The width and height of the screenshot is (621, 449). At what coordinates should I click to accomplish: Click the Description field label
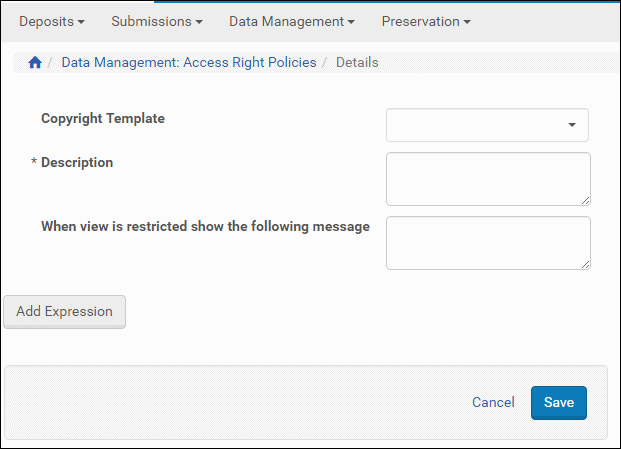click(77, 162)
